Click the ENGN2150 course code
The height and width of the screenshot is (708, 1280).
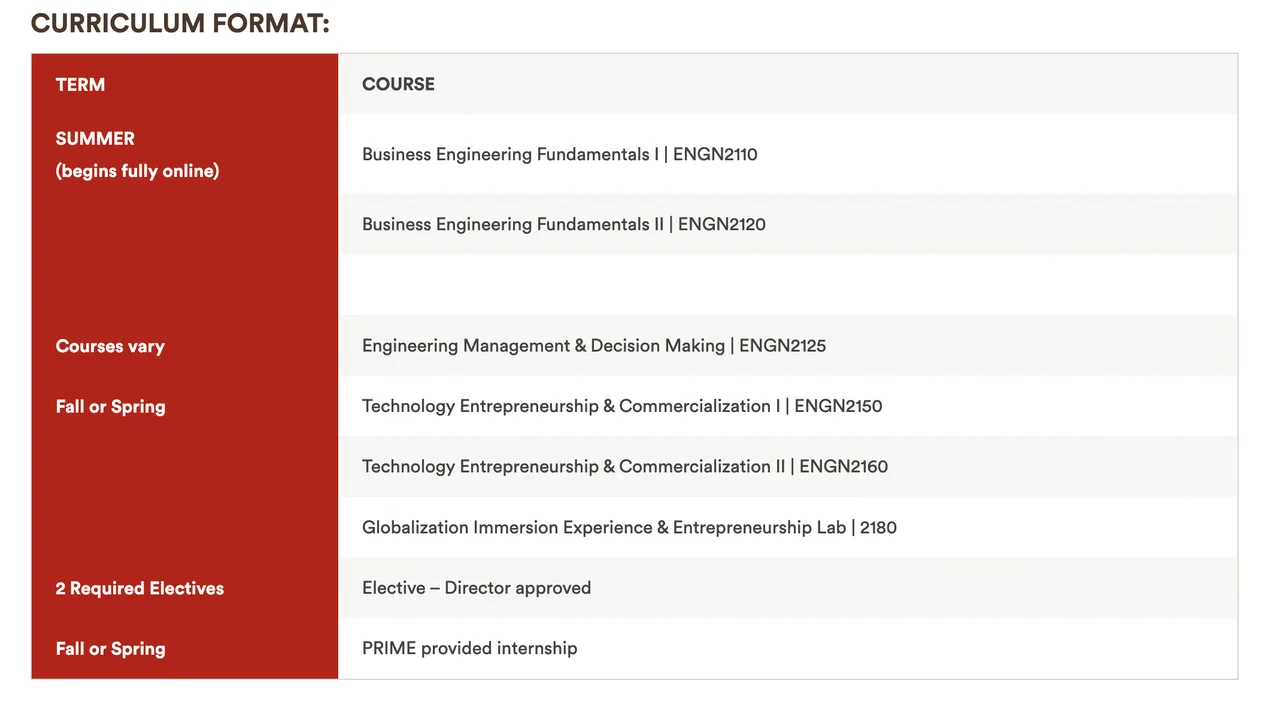(x=838, y=407)
